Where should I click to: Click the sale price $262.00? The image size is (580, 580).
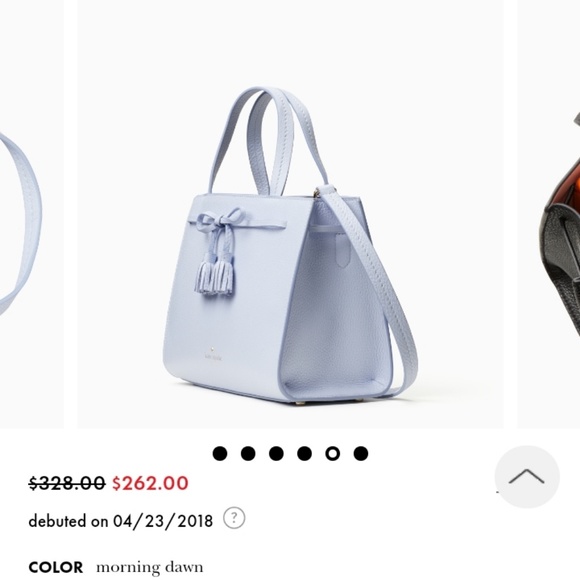[x=150, y=483]
